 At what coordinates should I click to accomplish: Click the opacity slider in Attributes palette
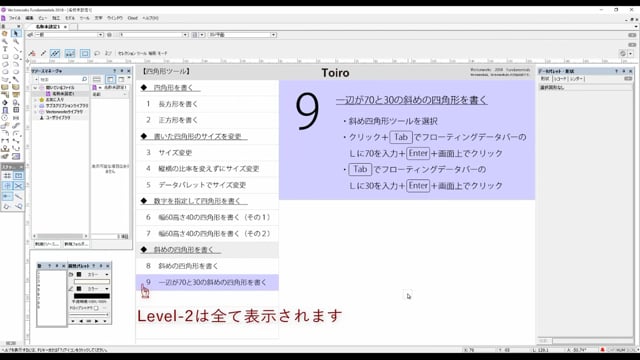(x=89, y=314)
